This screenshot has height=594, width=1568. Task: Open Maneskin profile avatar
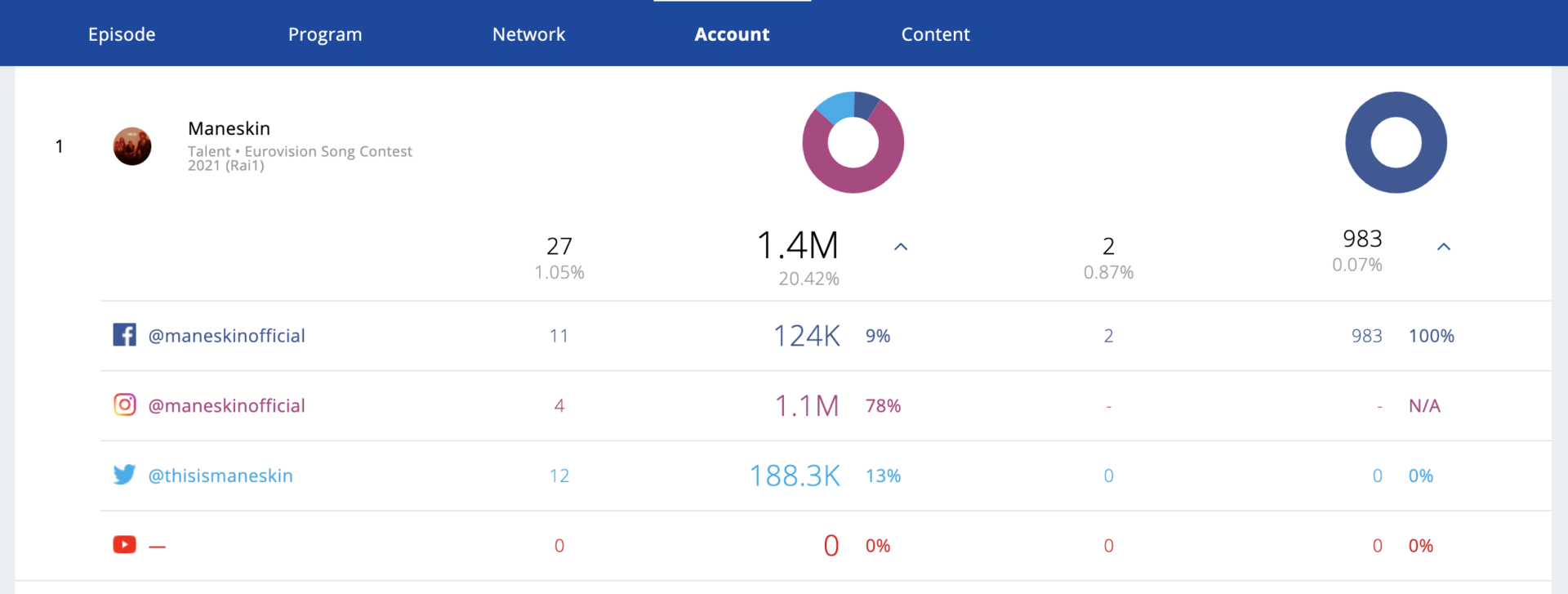[x=132, y=146]
